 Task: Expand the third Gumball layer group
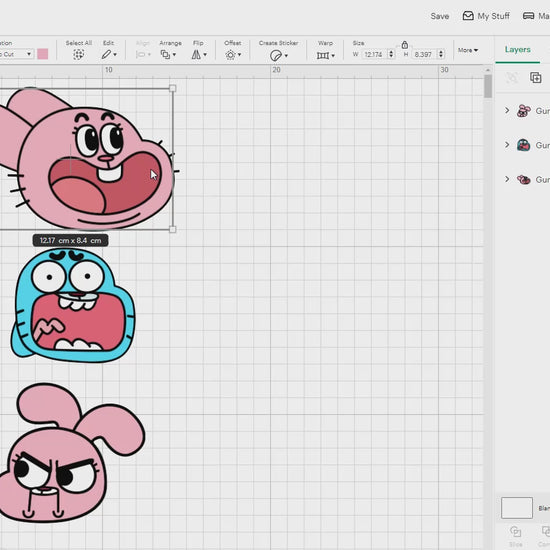coord(507,179)
